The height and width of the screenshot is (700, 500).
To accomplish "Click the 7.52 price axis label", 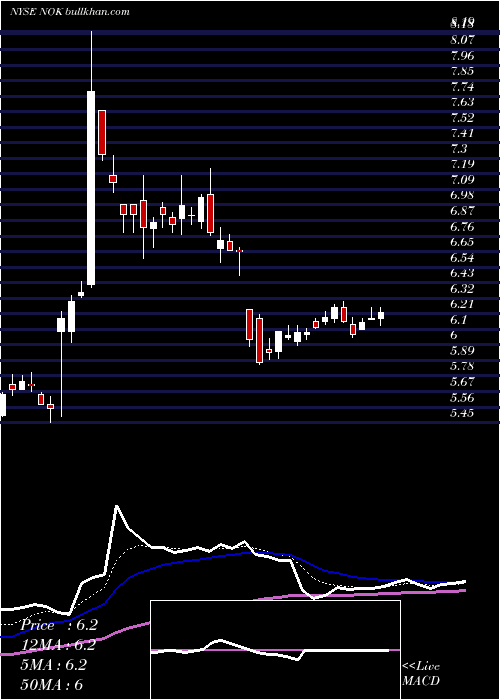I will click(x=462, y=117).
